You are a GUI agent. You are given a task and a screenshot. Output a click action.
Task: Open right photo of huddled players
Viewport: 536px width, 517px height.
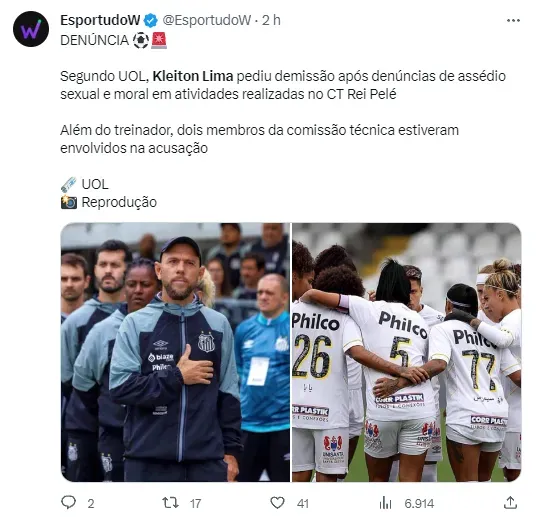407,352
